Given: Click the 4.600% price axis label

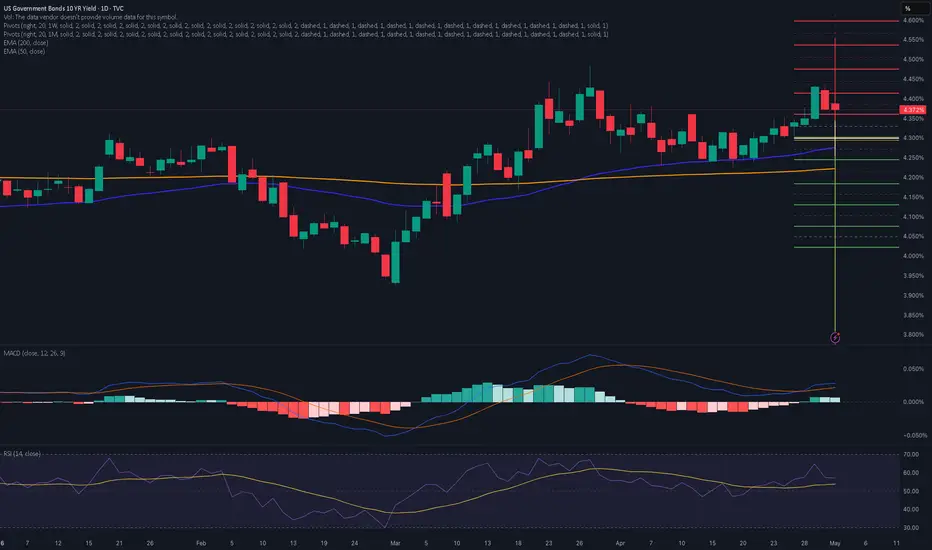Looking at the screenshot, I should coord(913,20).
